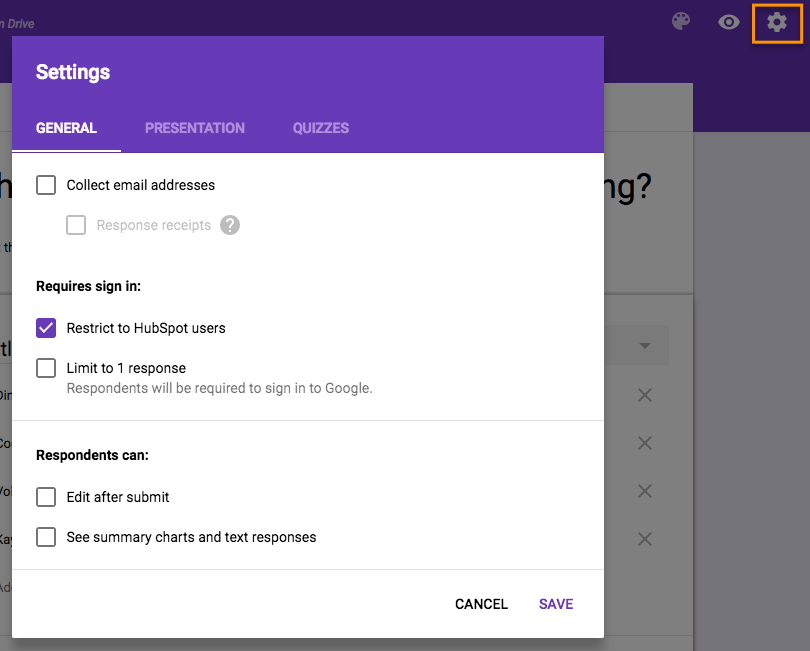Screen dimensions: 810x651
Task: Enable See summary charts and text responses
Action: click(46, 537)
